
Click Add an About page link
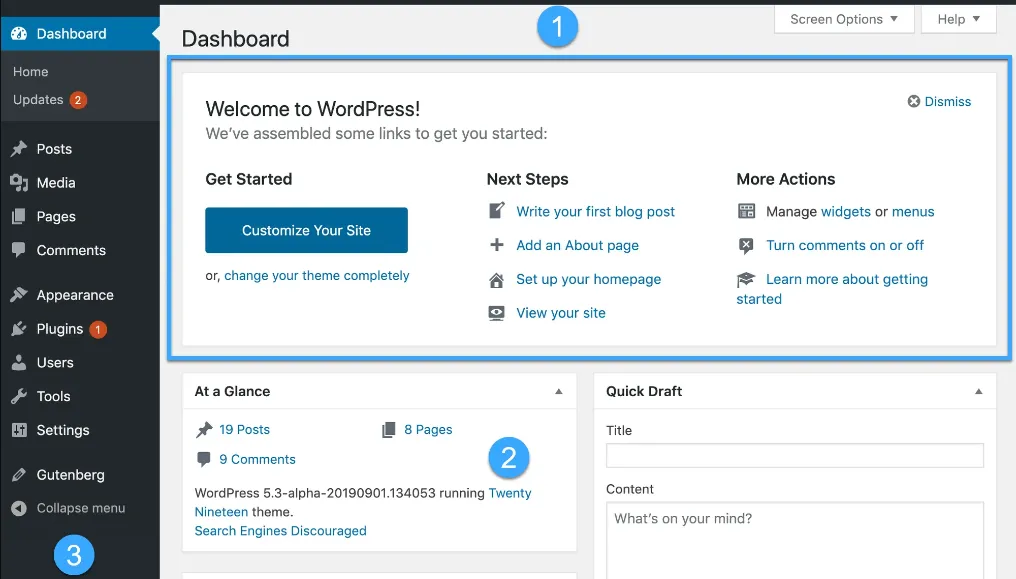point(577,245)
